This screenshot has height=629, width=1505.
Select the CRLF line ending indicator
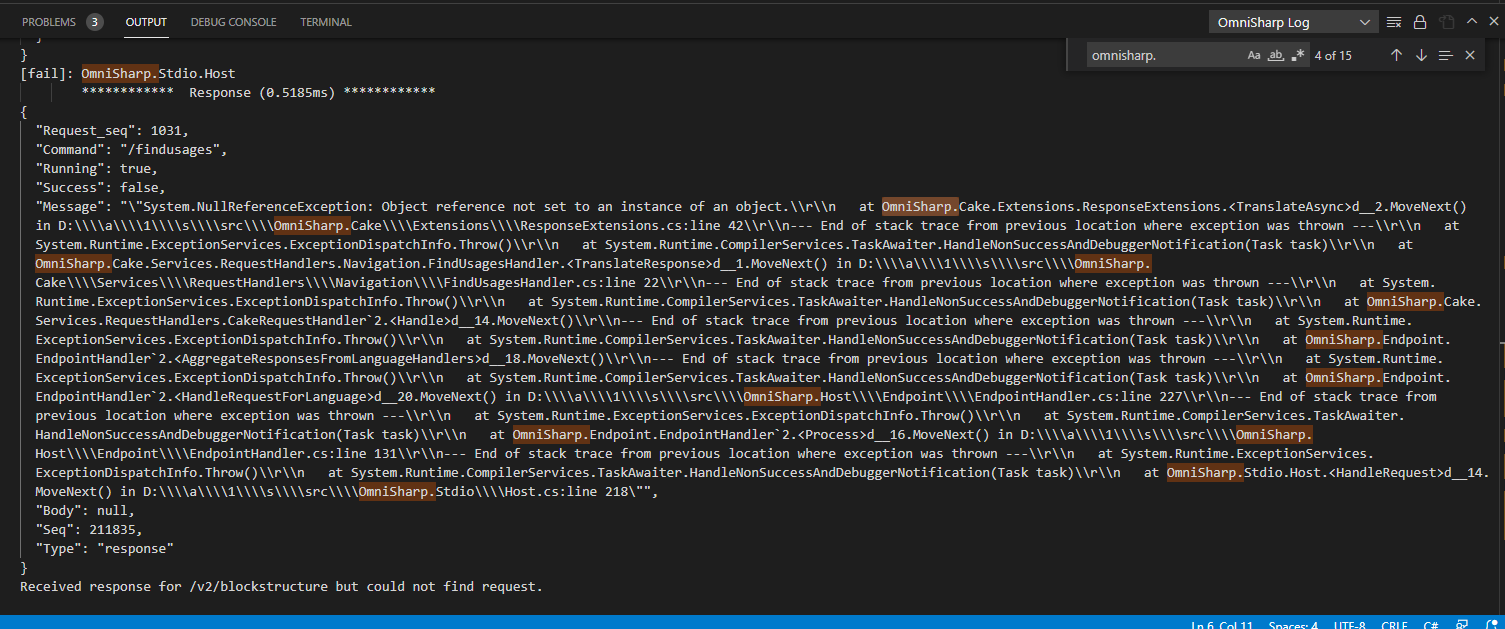(1394, 624)
